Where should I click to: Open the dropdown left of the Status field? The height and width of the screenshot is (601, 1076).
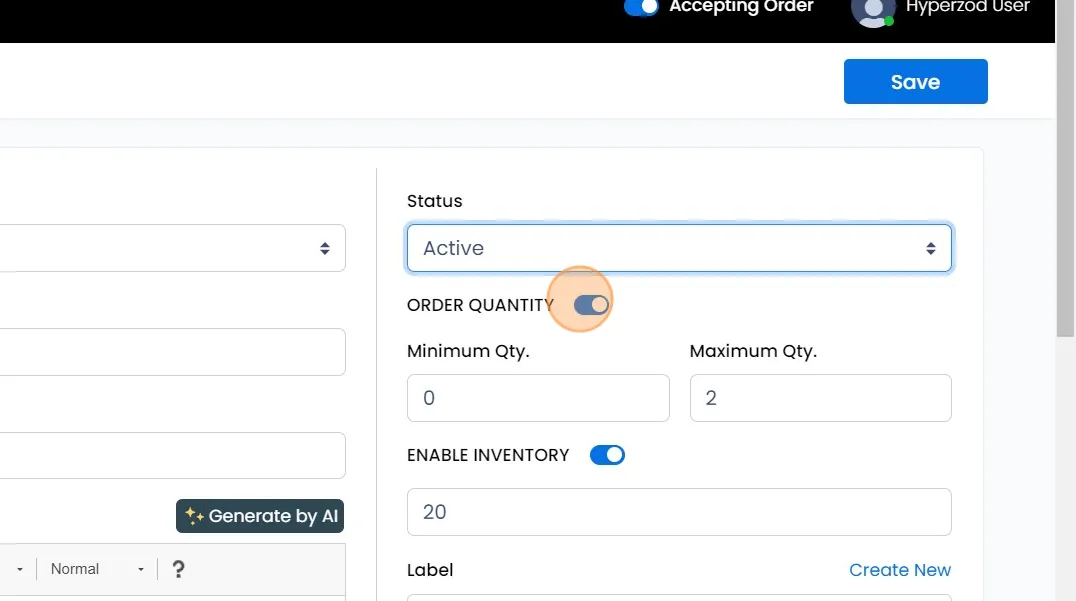(x=172, y=248)
